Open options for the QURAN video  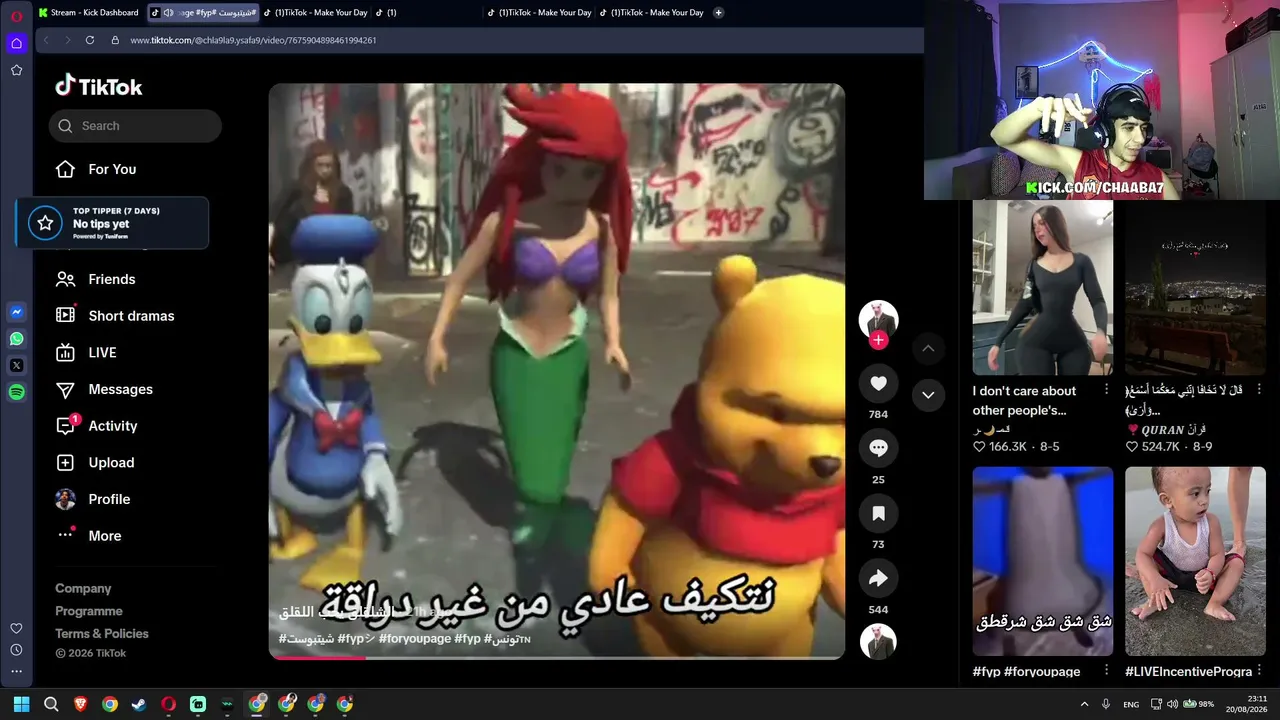pyautogui.click(x=1259, y=390)
